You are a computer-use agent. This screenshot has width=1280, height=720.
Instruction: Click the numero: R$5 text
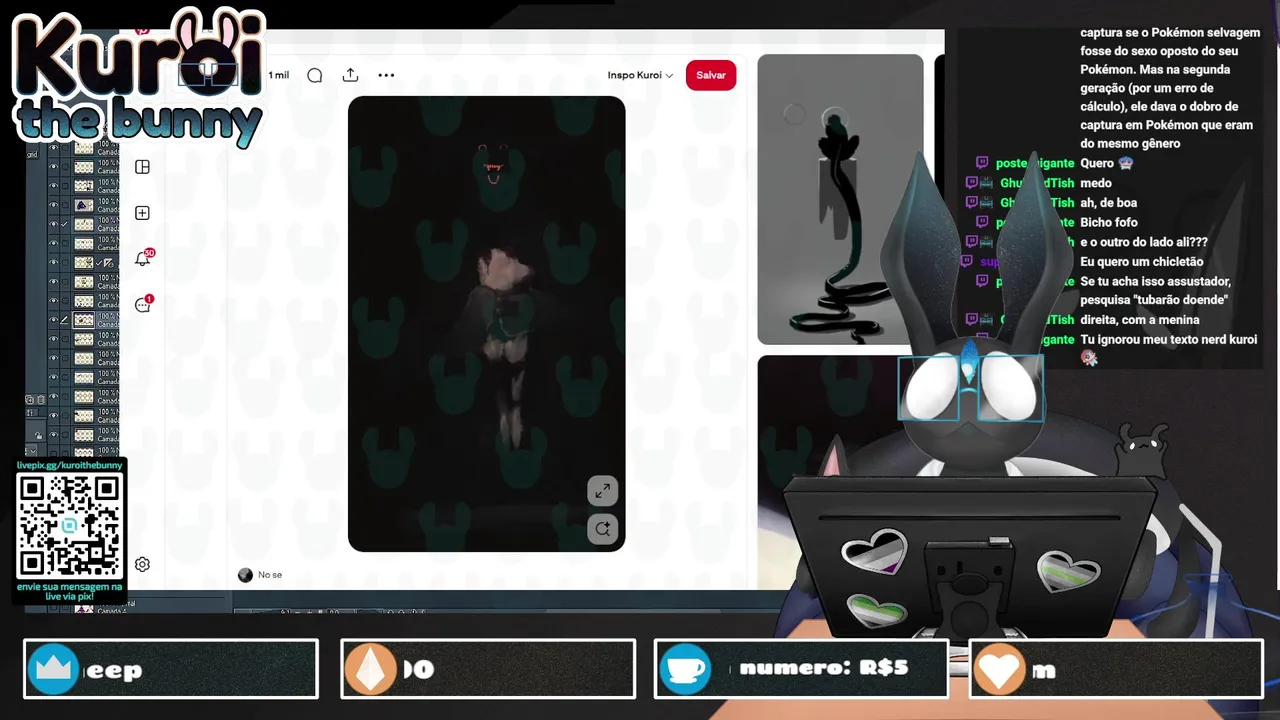824,668
